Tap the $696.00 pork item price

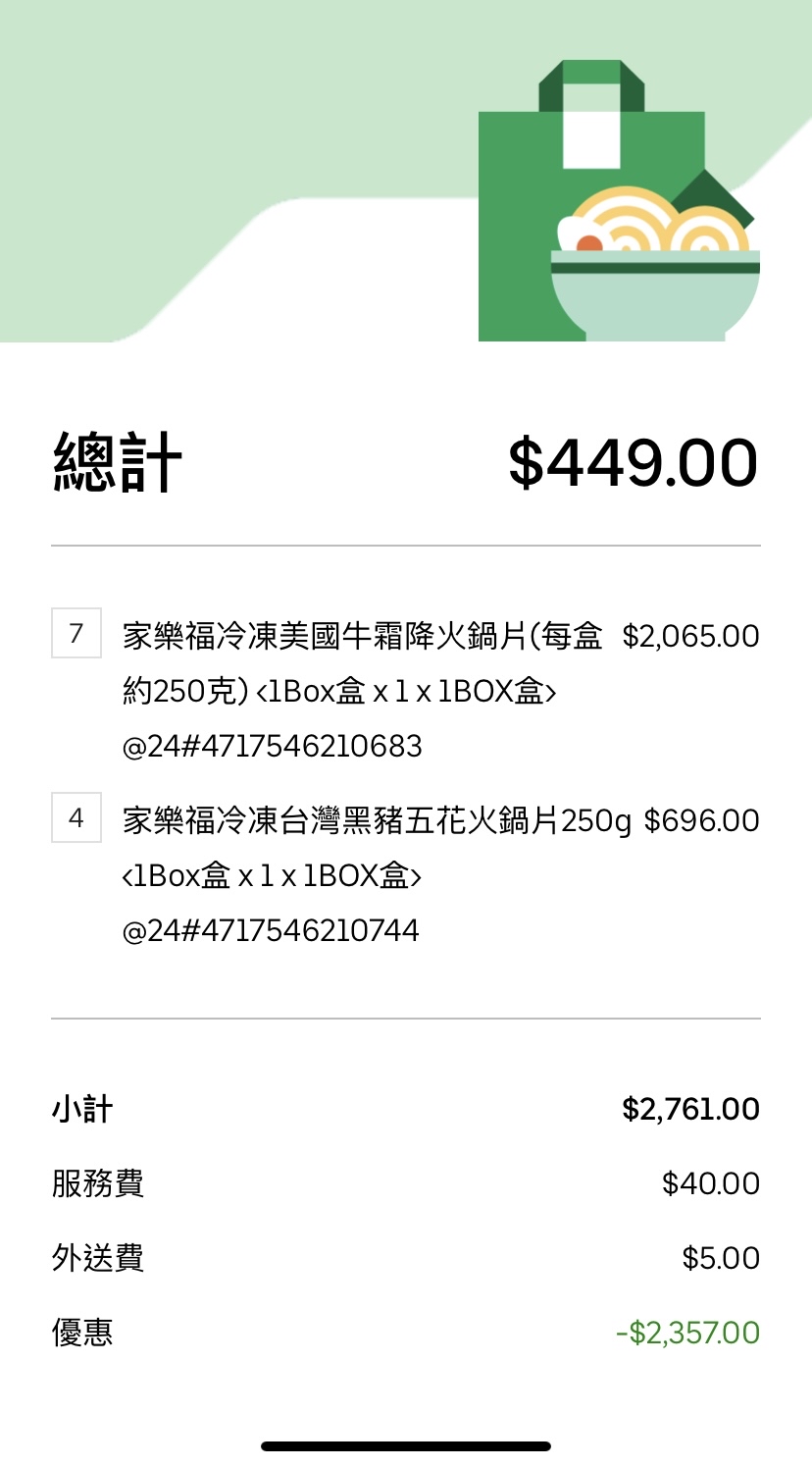[701, 819]
